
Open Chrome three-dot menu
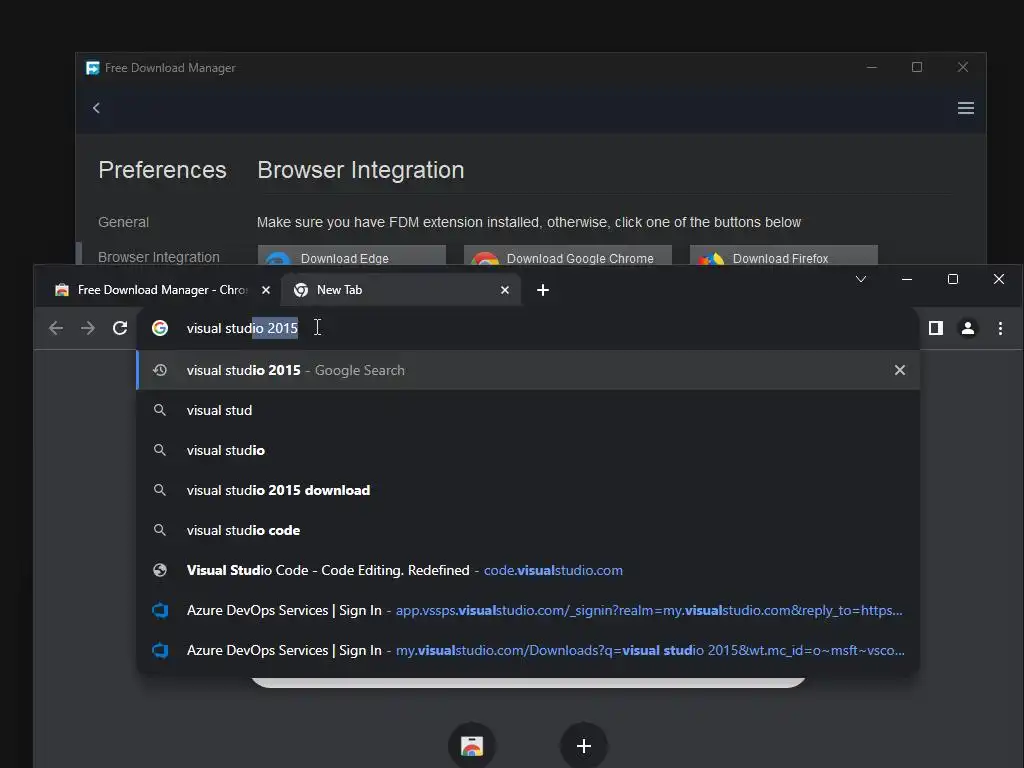(x=1000, y=328)
